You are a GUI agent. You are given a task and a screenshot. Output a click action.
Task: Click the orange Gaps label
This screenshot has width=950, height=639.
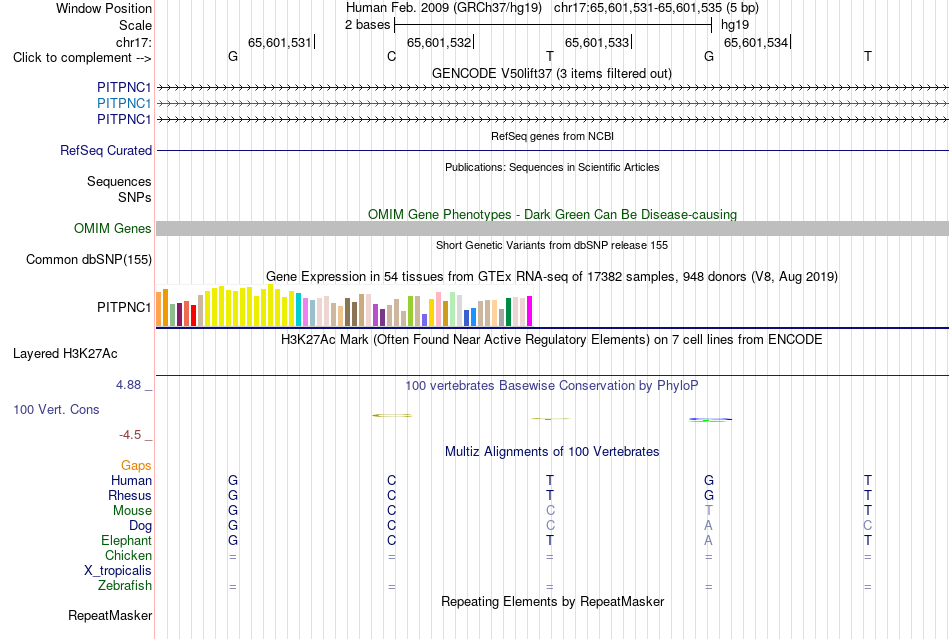click(x=136, y=465)
